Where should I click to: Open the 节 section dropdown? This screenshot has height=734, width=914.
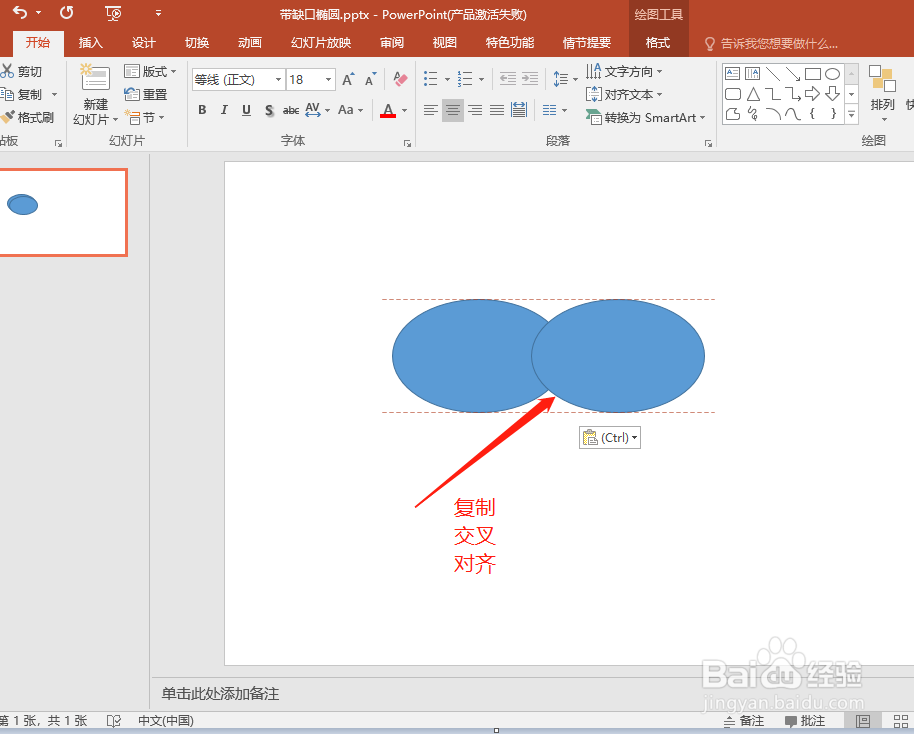point(145,117)
